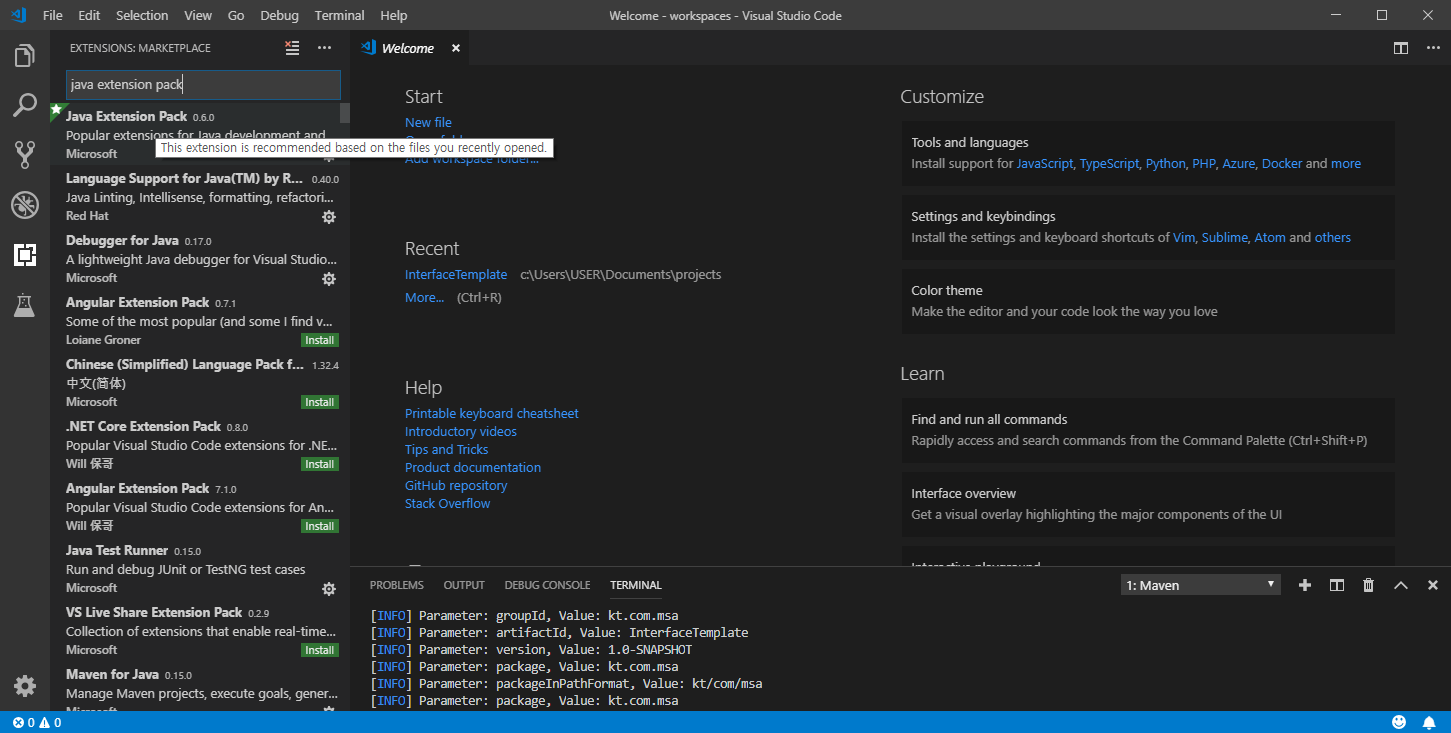
Task: Install VS Live Share Extension Pack
Action: (320, 650)
